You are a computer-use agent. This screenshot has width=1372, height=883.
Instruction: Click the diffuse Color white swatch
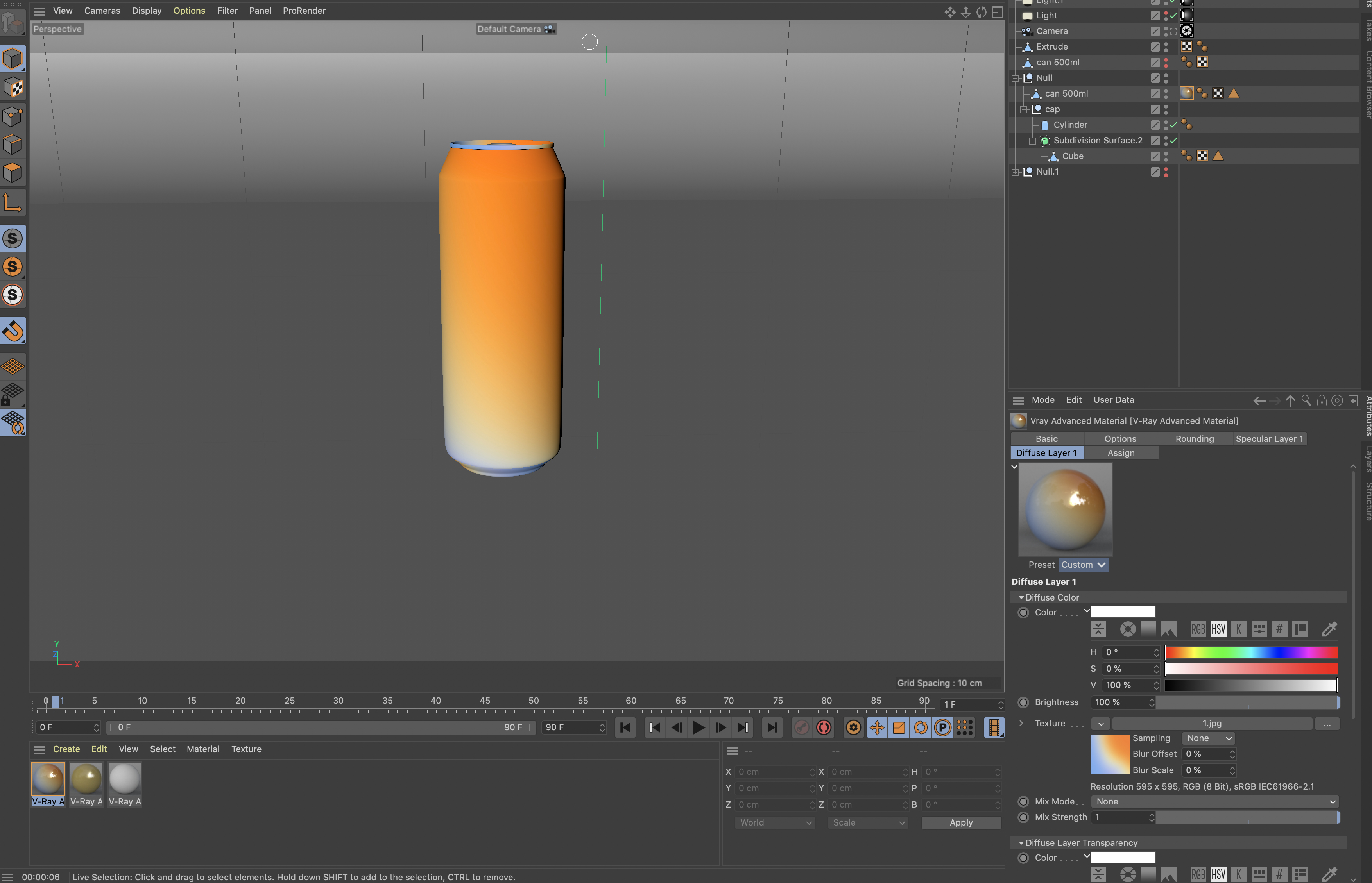(1123, 612)
